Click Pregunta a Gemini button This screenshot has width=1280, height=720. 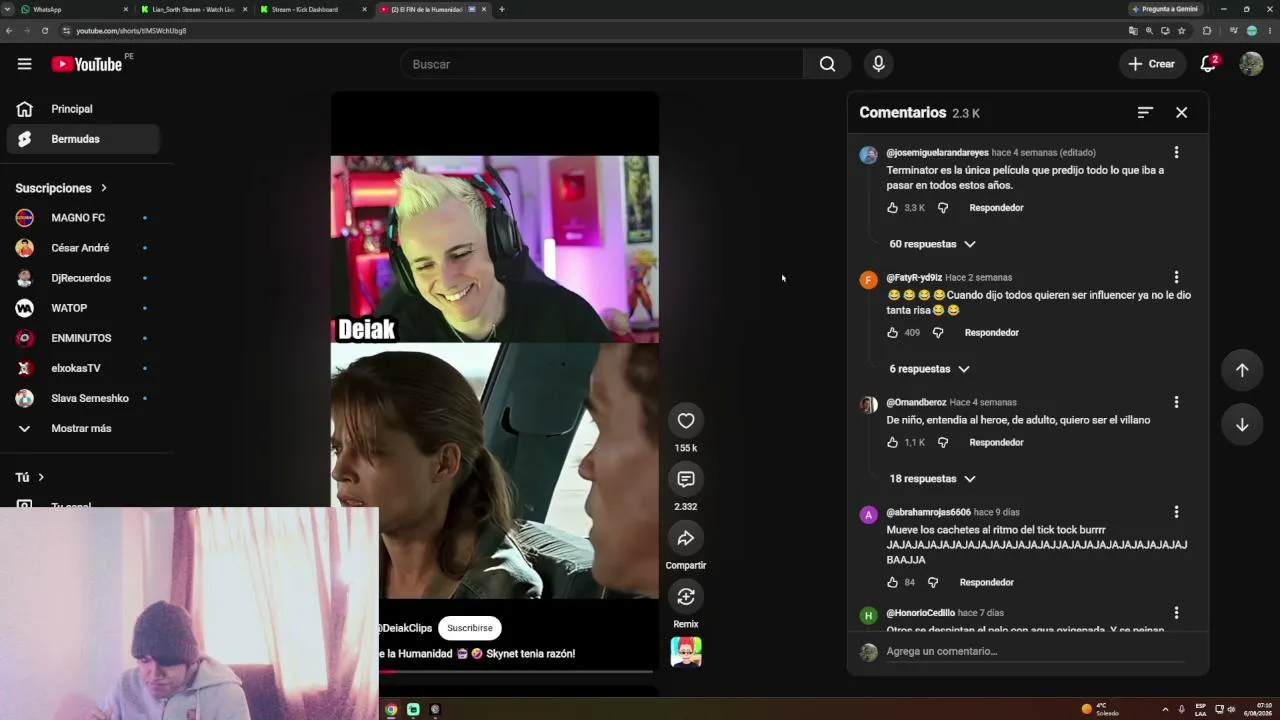click(1165, 9)
